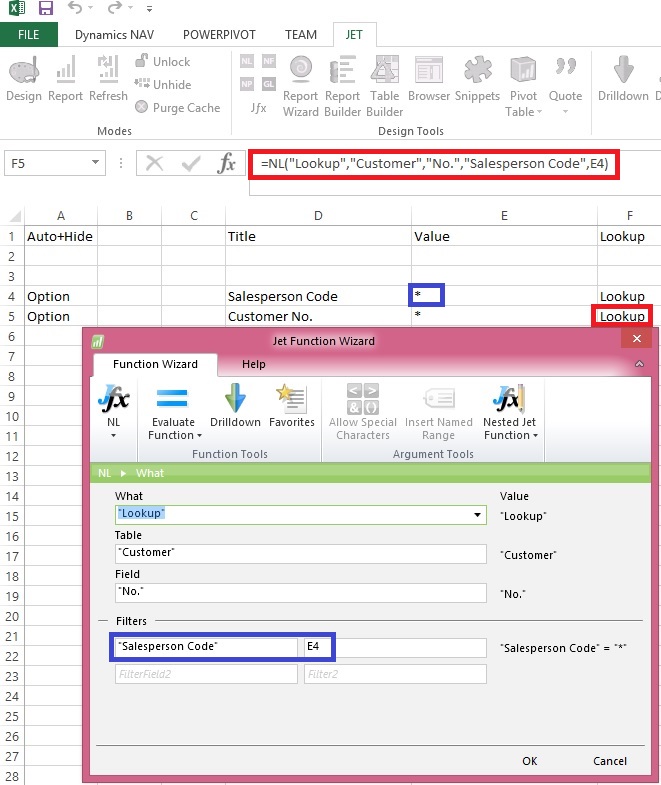Switch to the Help tab in wizard

pyautogui.click(x=254, y=364)
